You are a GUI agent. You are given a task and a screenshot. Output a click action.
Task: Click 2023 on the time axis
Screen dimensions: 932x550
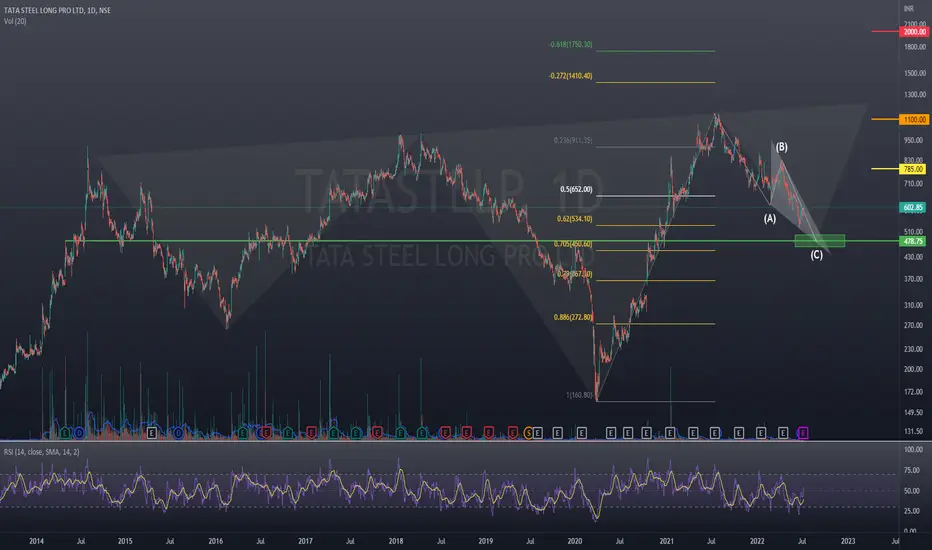(848, 541)
